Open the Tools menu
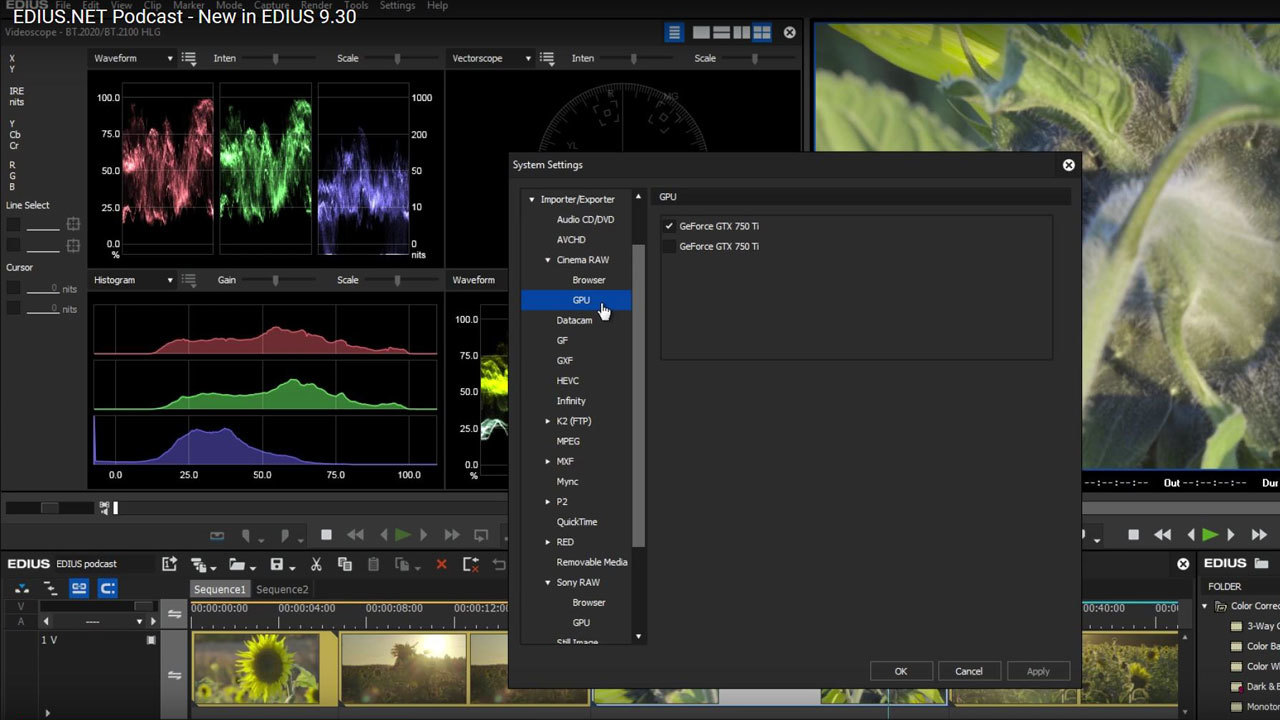1280x720 pixels. 356,6
